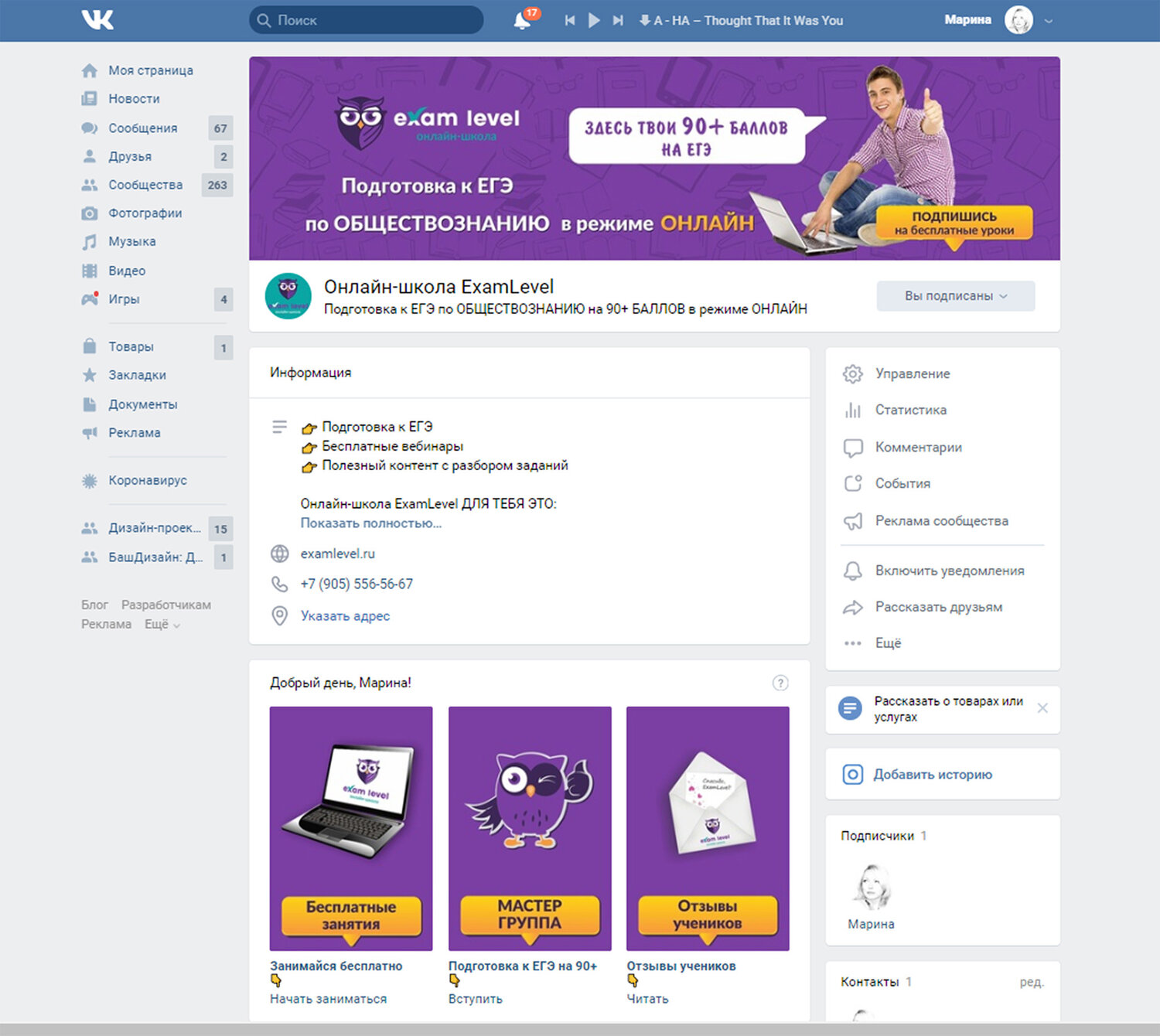Open Закладки star icon
The image size is (1160, 1036).
click(x=90, y=375)
